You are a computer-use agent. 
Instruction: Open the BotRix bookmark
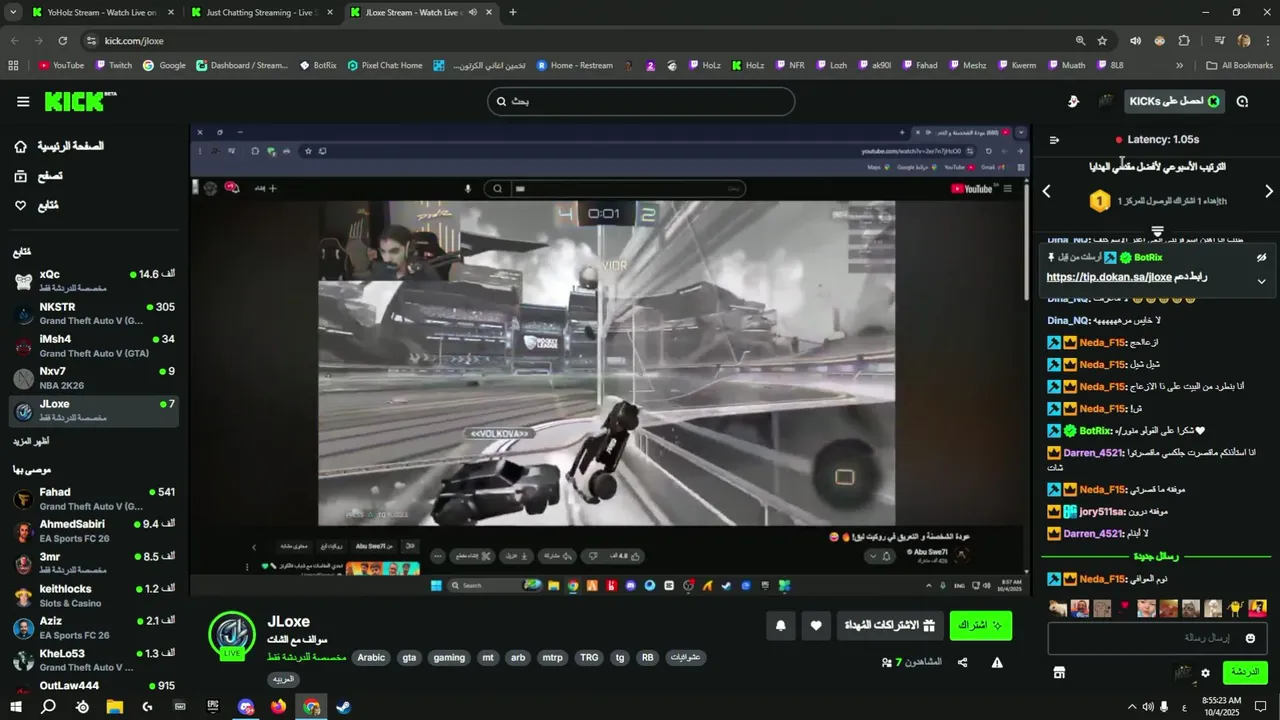318,65
